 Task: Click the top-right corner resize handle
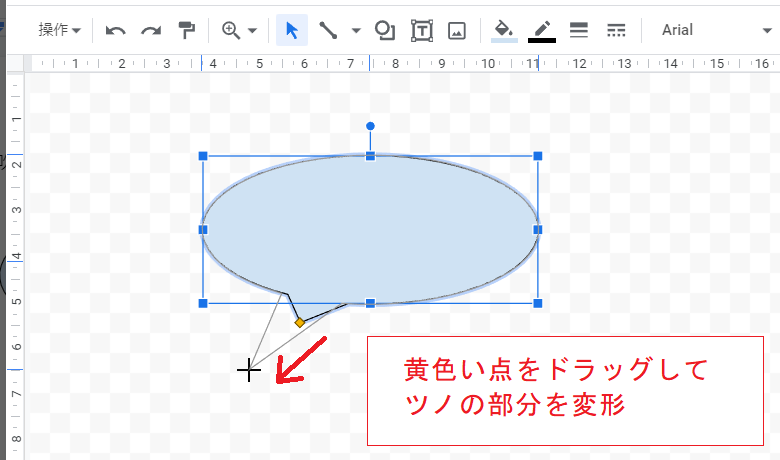(538, 156)
